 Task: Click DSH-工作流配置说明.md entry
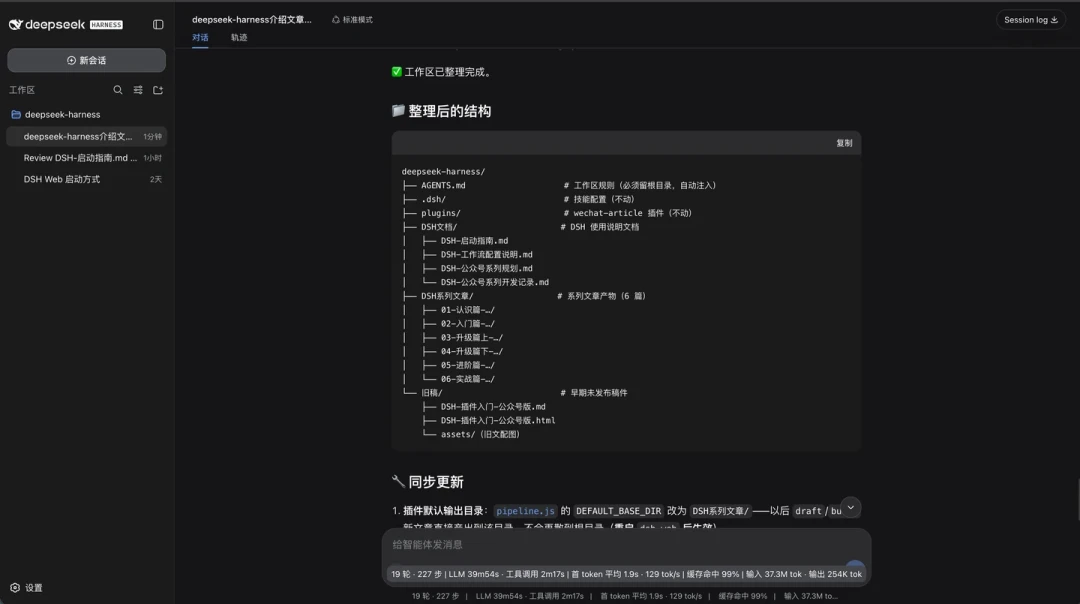(486, 255)
